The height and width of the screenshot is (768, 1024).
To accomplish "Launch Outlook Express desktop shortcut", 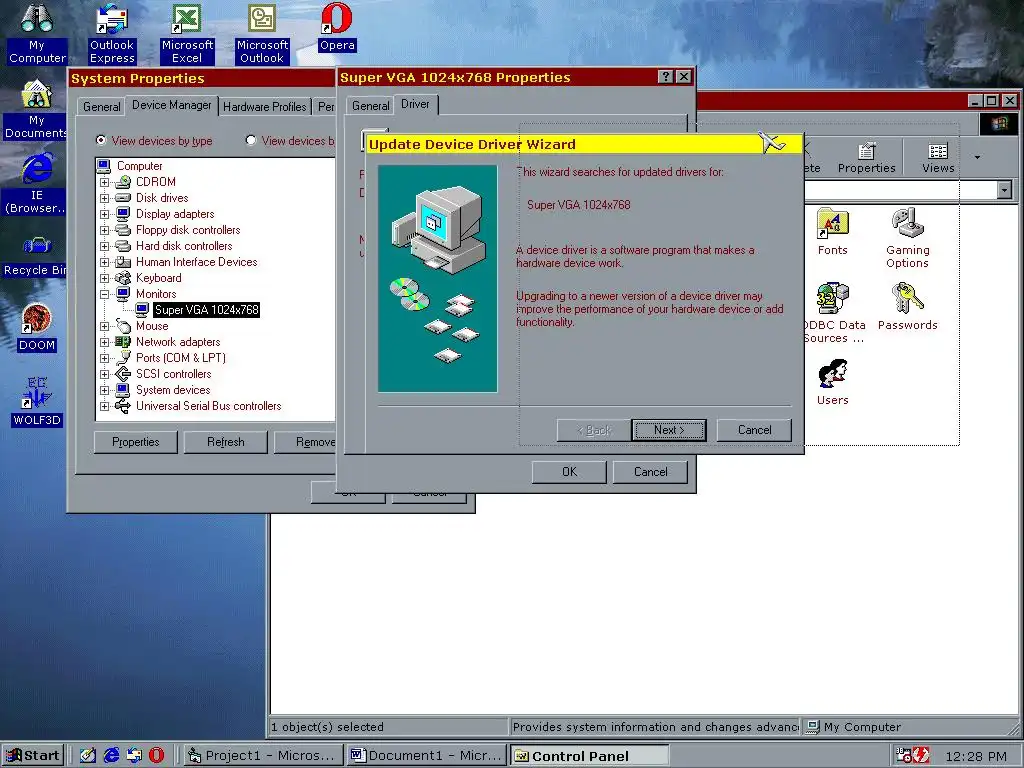I will [x=112, y=33].
